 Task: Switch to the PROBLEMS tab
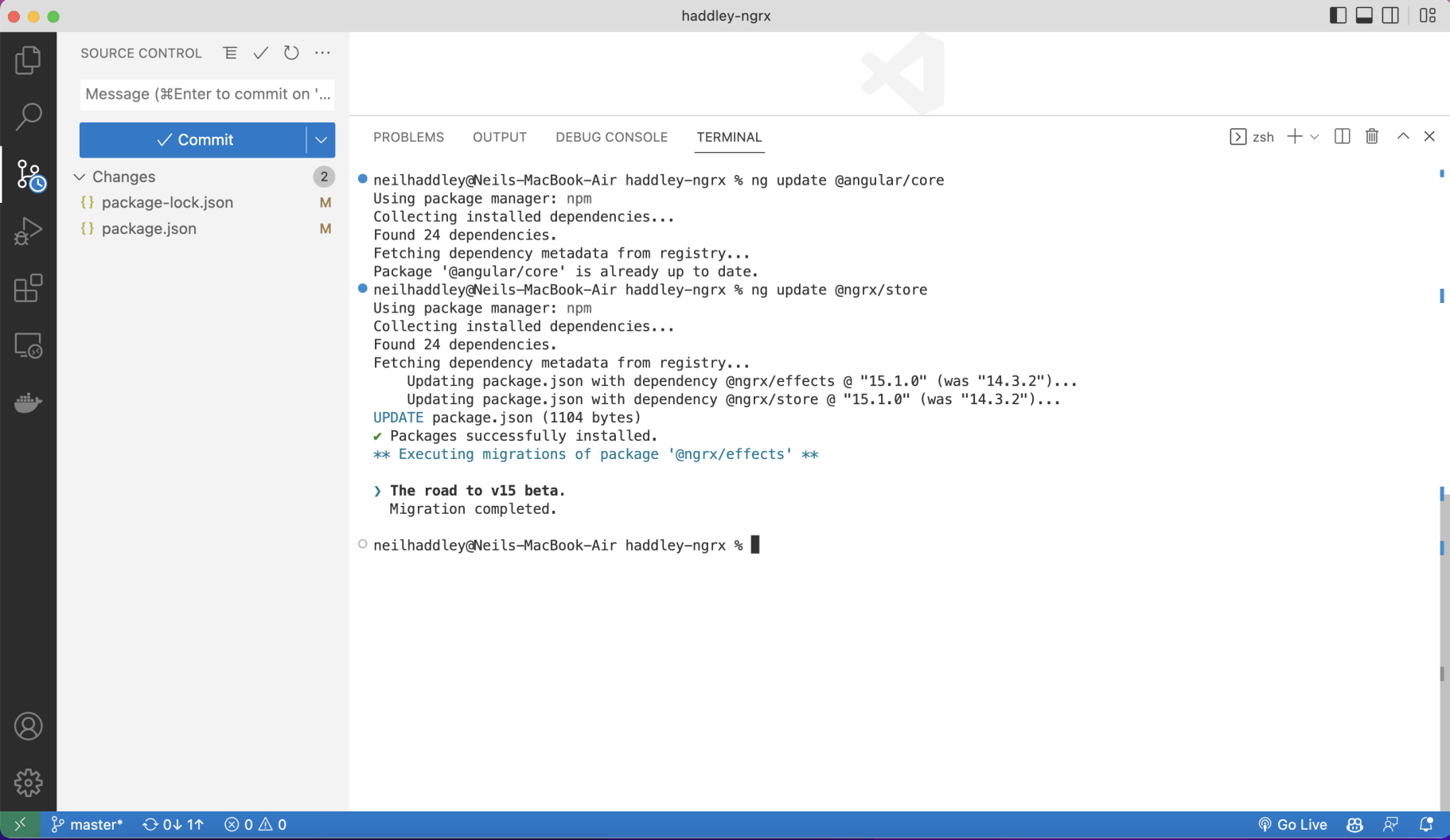tap(408, 137)
